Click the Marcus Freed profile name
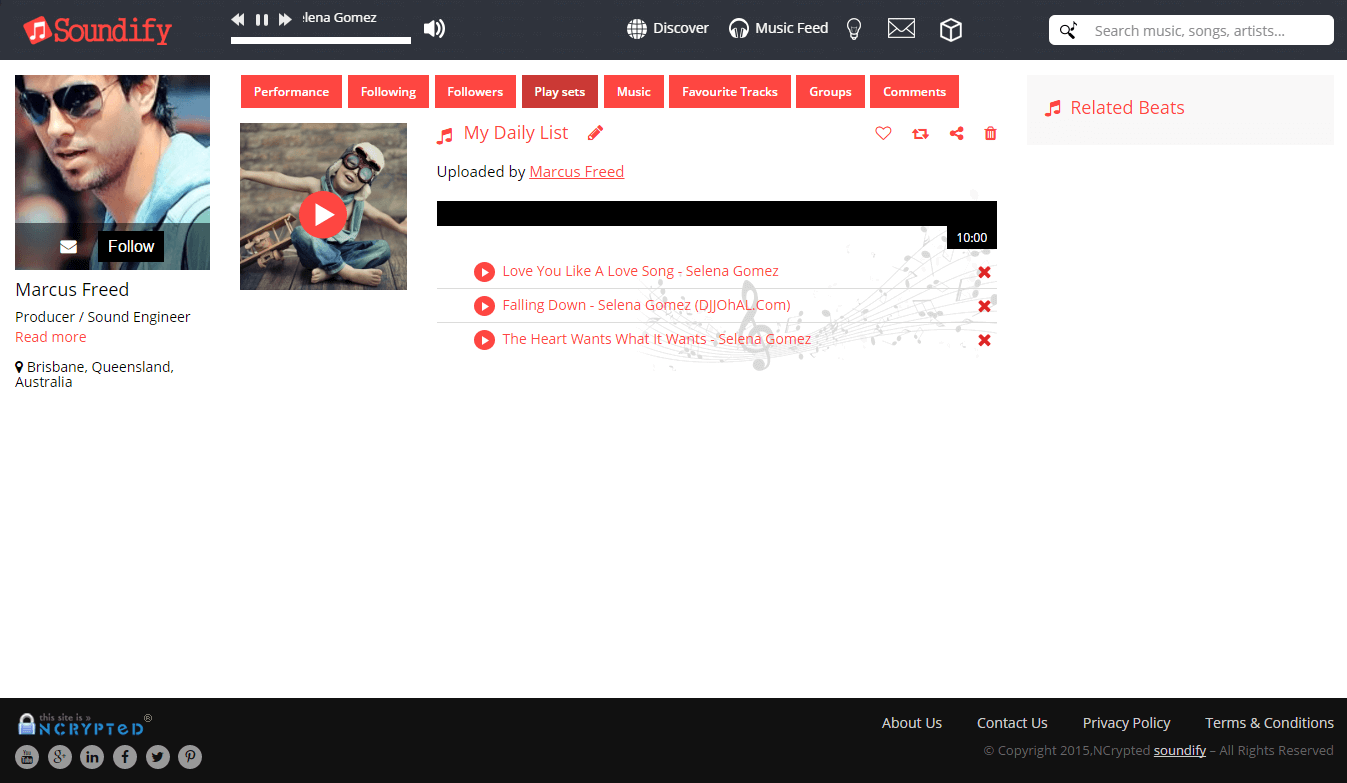 (x=72, y=290)
